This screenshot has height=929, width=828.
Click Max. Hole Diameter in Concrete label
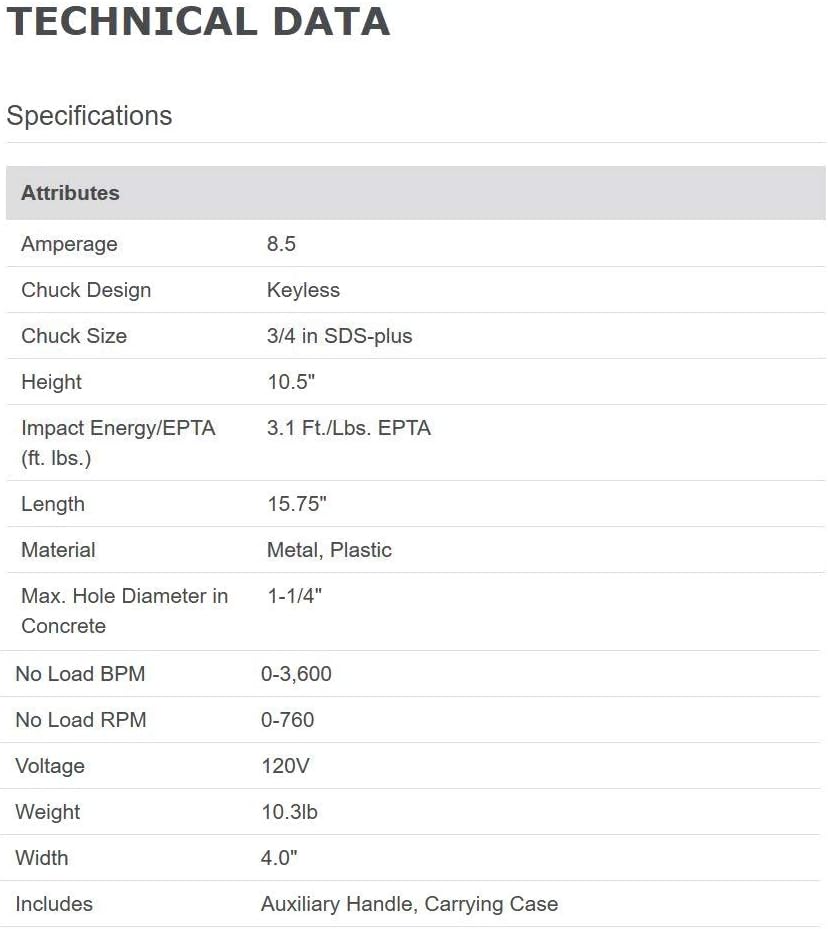pos(124,610)
